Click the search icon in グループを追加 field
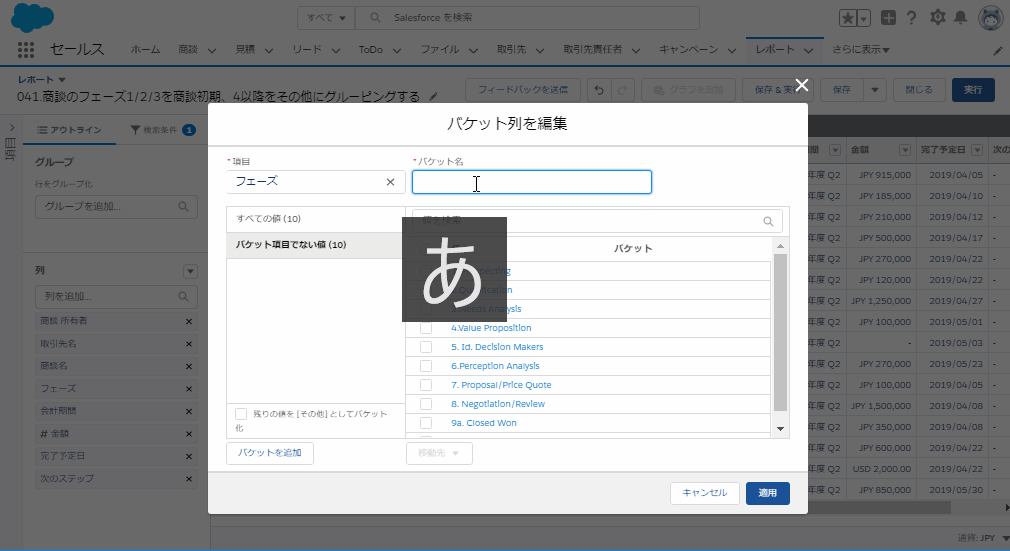This screenshot has height=551, width=1010. [184, 207]
